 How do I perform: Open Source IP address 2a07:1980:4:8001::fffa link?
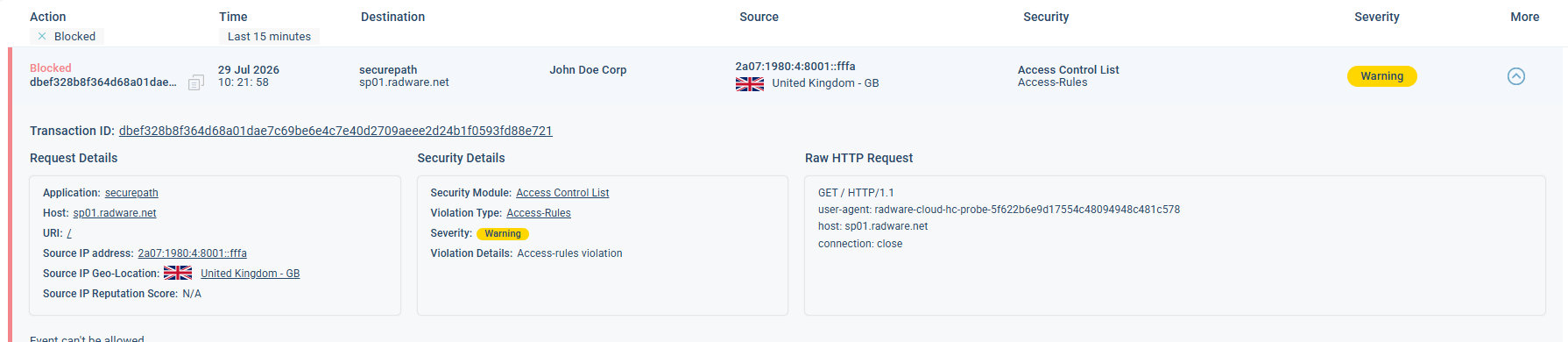(x=192, y=253)
